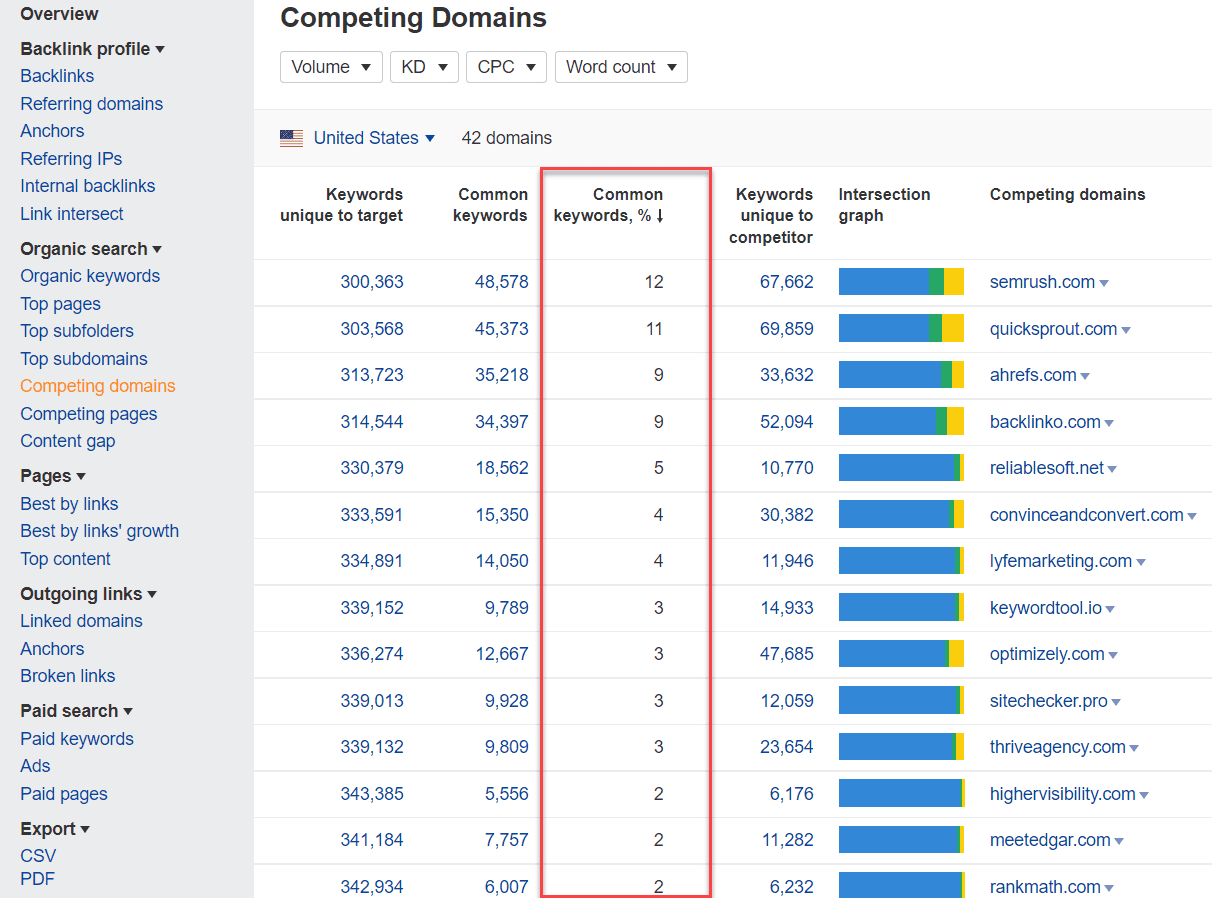The width and height of the screenshot is (1212, 898).
Task: Collapse the Organic search section
Action: point(83,248)
